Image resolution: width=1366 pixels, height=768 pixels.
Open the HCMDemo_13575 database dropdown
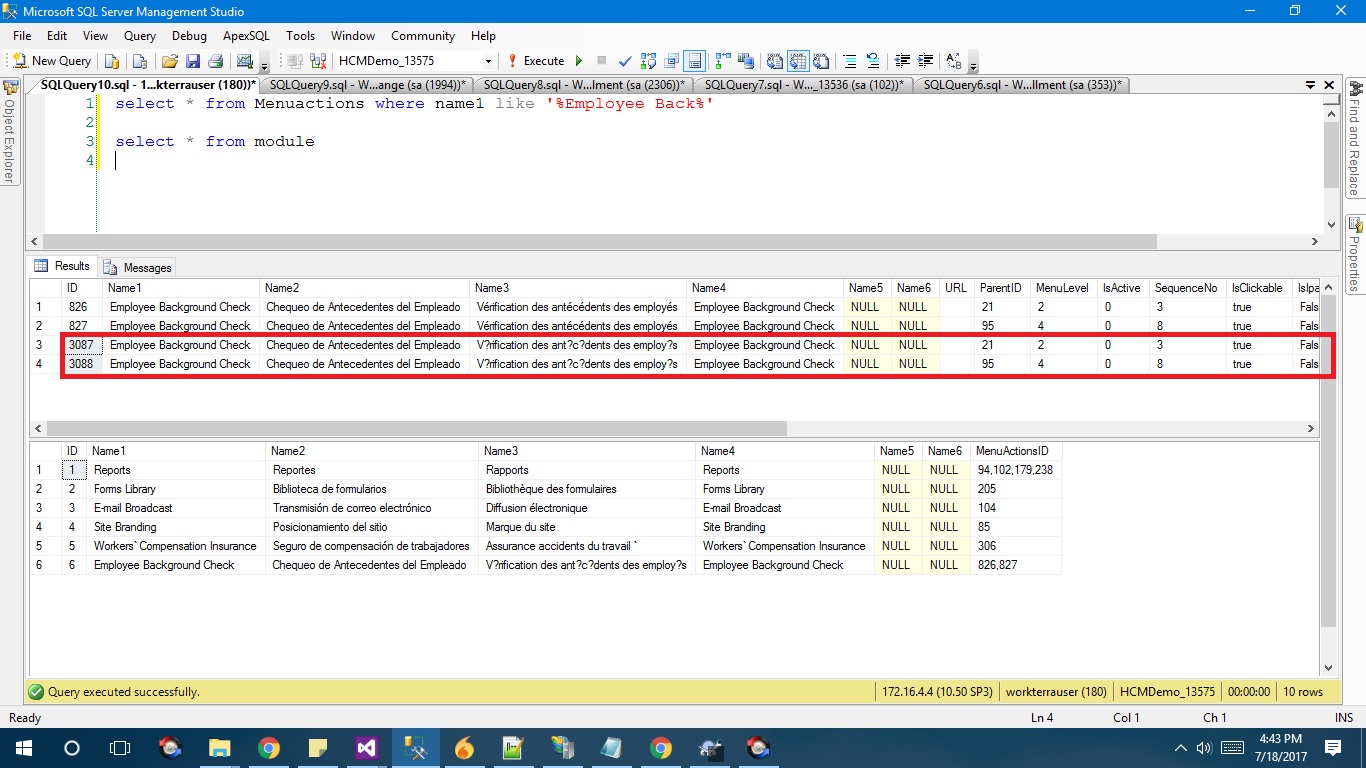(488, 61)
